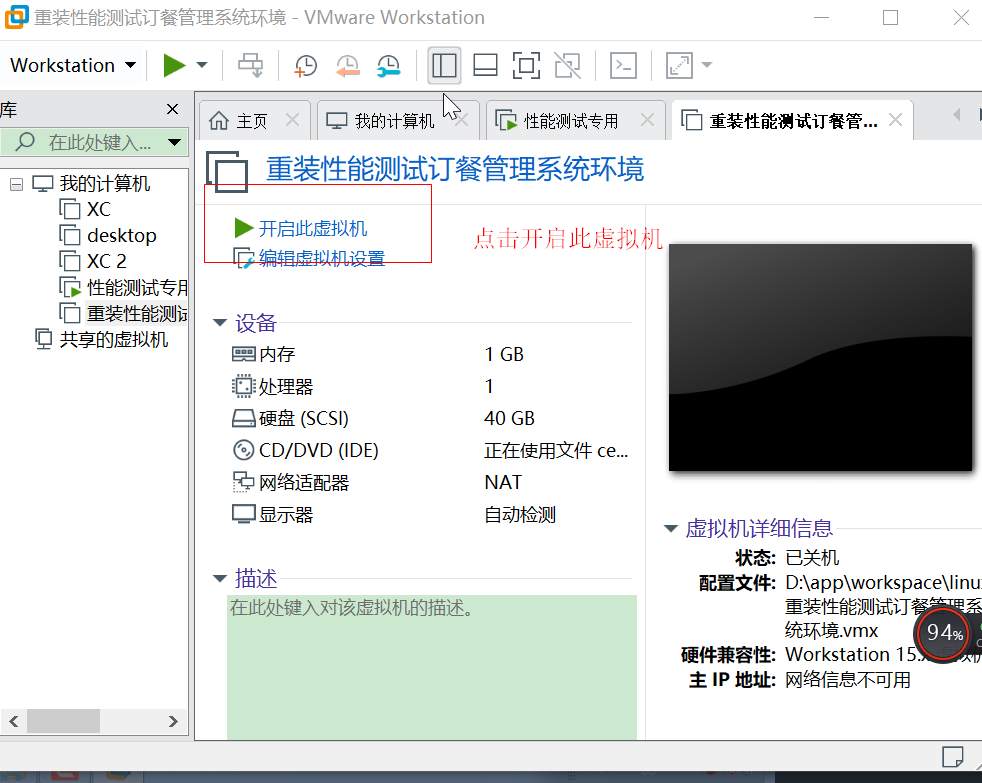Click the library scrollbar left arrow
Viewport: 982px width, 783px height.
(x=14, y=722)
